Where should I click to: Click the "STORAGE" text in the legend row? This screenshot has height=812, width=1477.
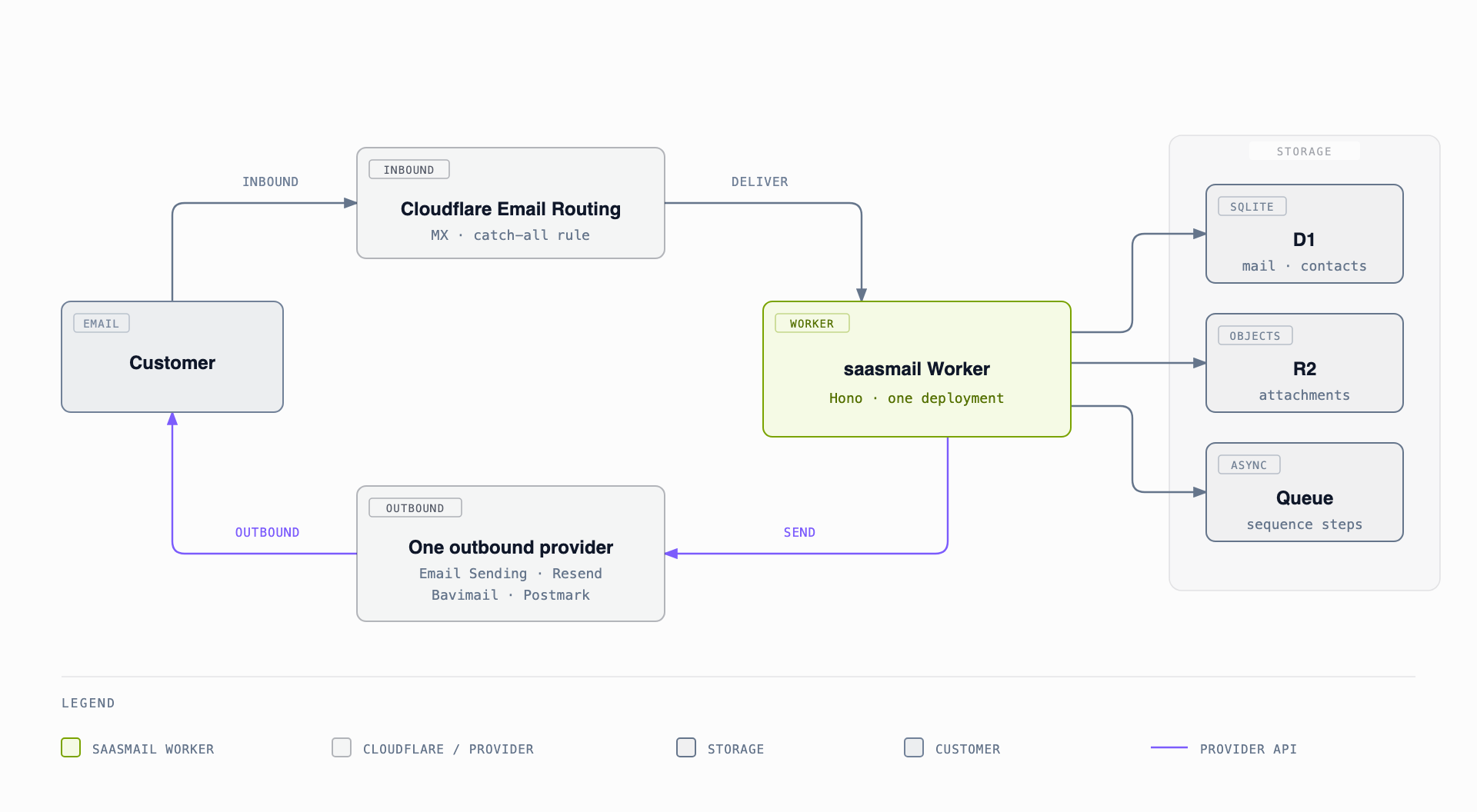pyautogui.click(x=735, y=749)
